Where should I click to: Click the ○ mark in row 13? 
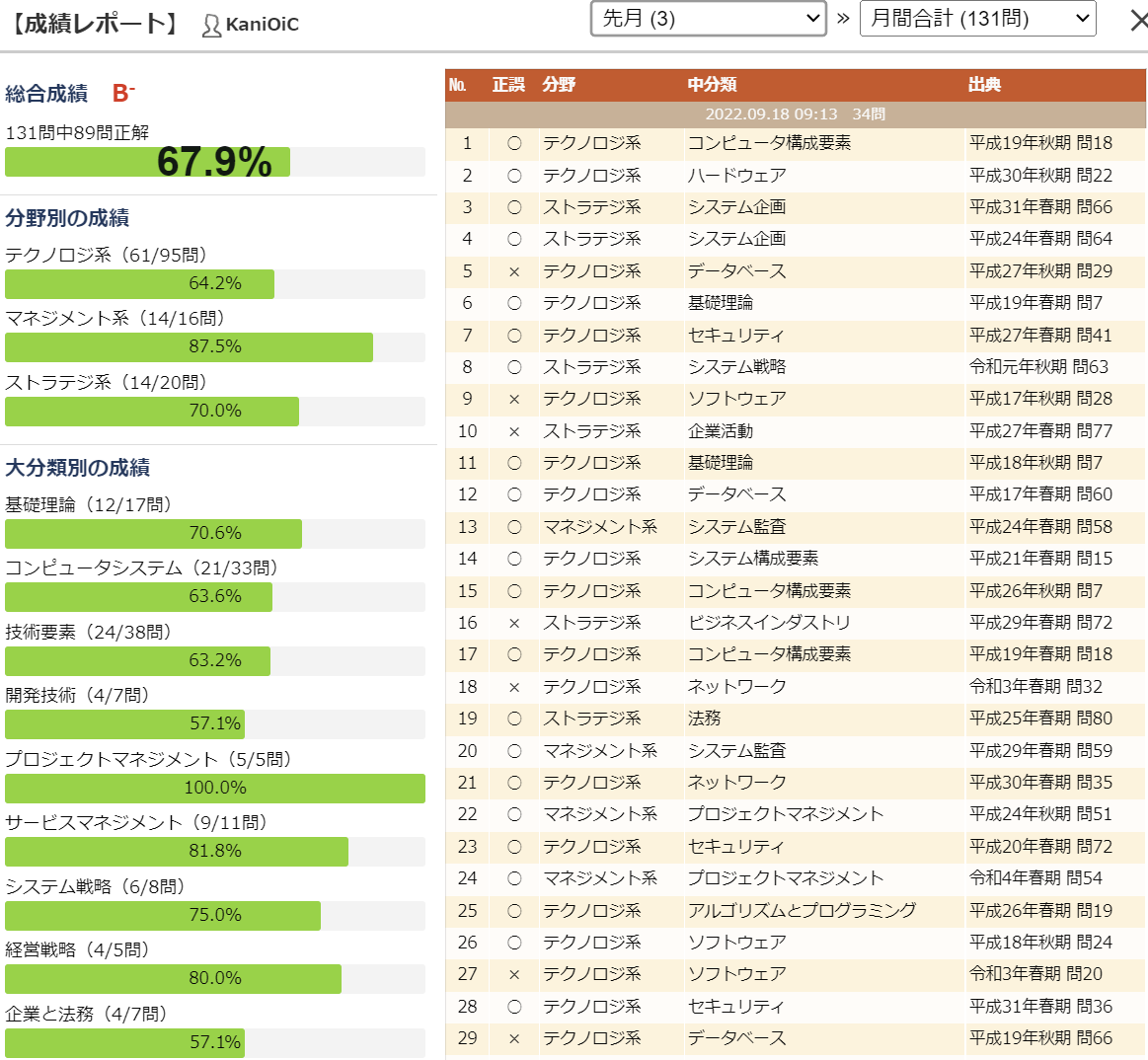click(514, 527)
